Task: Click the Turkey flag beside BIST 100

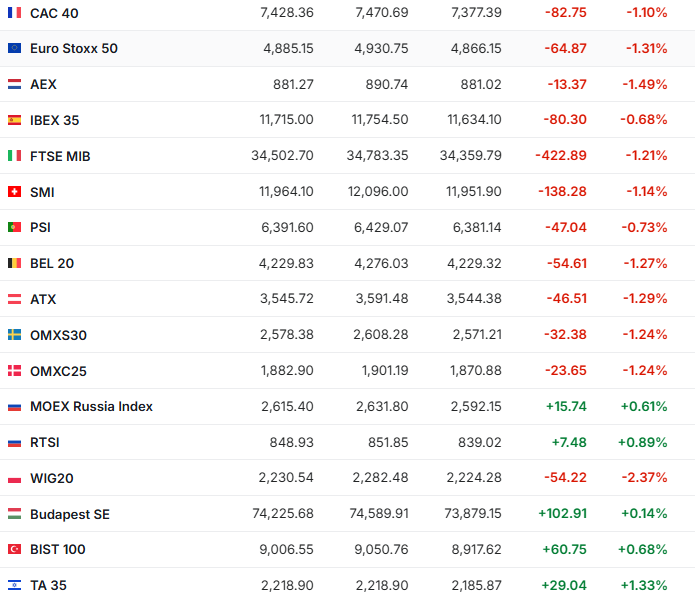Action: [x=14, y=549]
